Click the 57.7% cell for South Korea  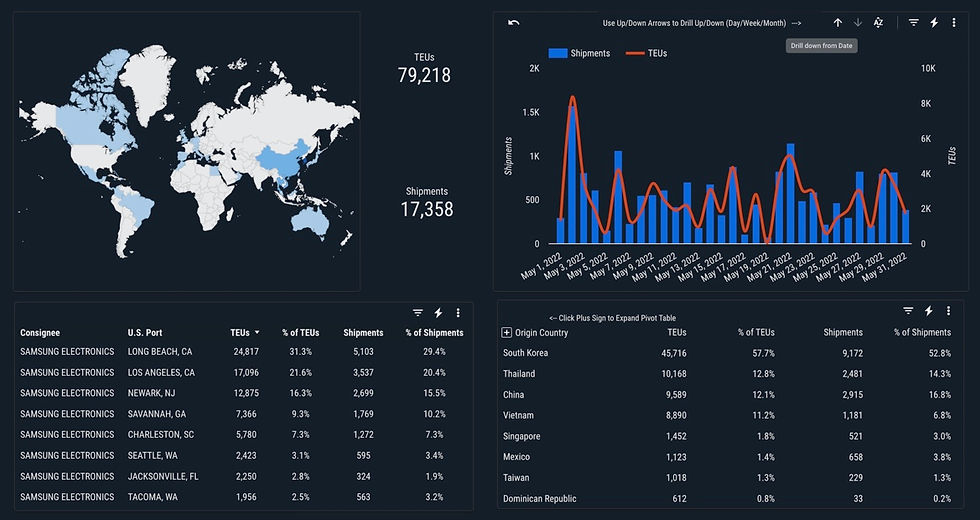764,353
